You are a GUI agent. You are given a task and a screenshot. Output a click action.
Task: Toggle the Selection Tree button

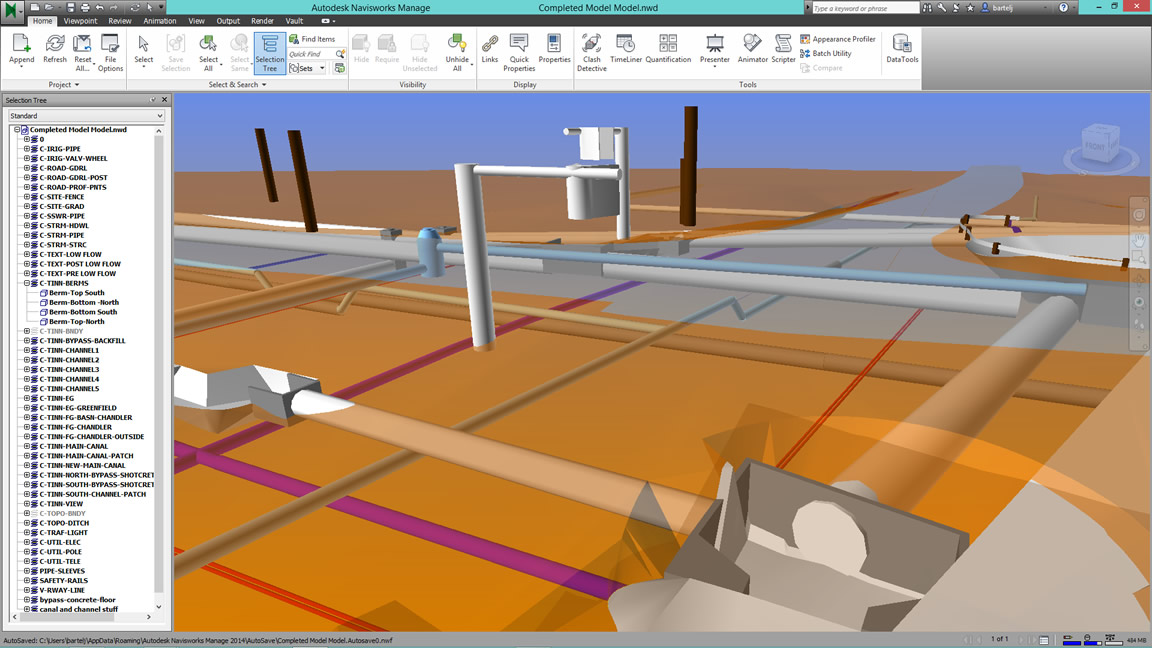270,53
